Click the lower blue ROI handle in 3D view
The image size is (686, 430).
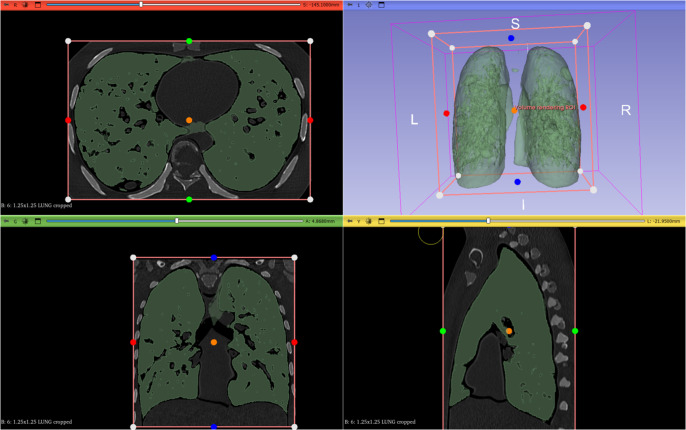tap(518, 182)
